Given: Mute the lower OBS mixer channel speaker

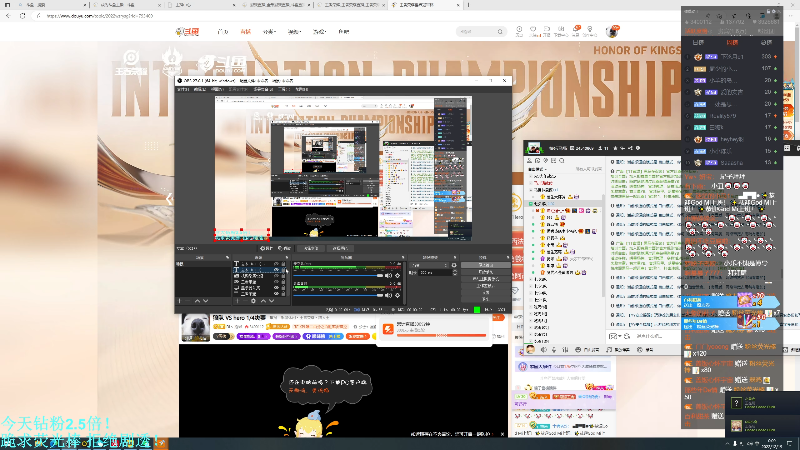Looking at the screenshot, I should (388, 295).
